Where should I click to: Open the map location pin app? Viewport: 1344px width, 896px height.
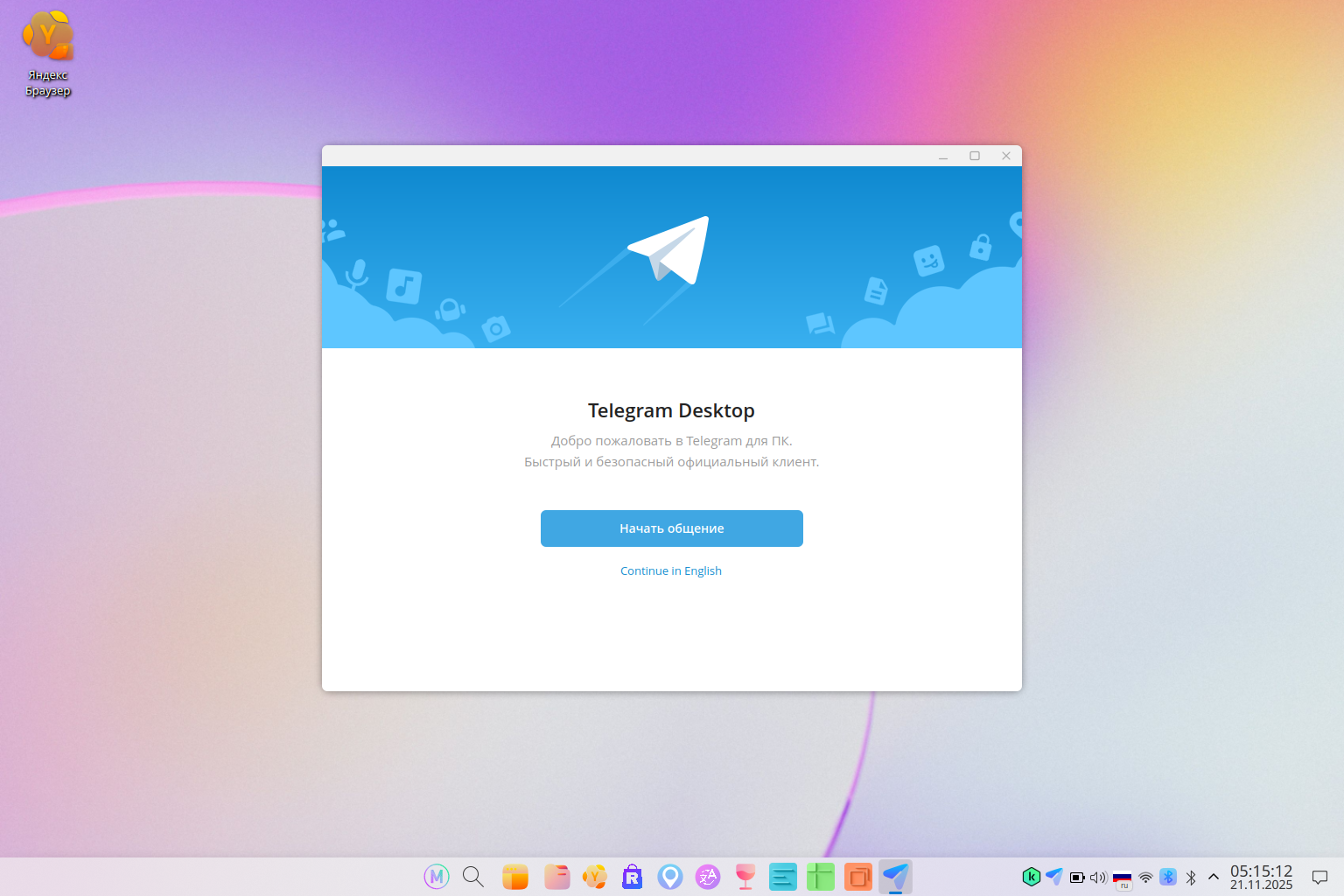(x=670, y=876)
